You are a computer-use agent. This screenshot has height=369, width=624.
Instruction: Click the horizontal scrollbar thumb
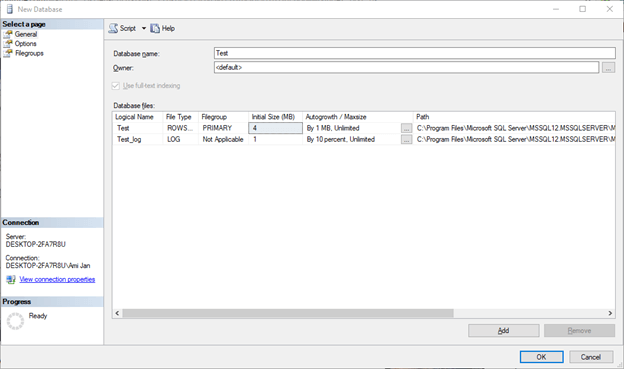tap(288, 313)
